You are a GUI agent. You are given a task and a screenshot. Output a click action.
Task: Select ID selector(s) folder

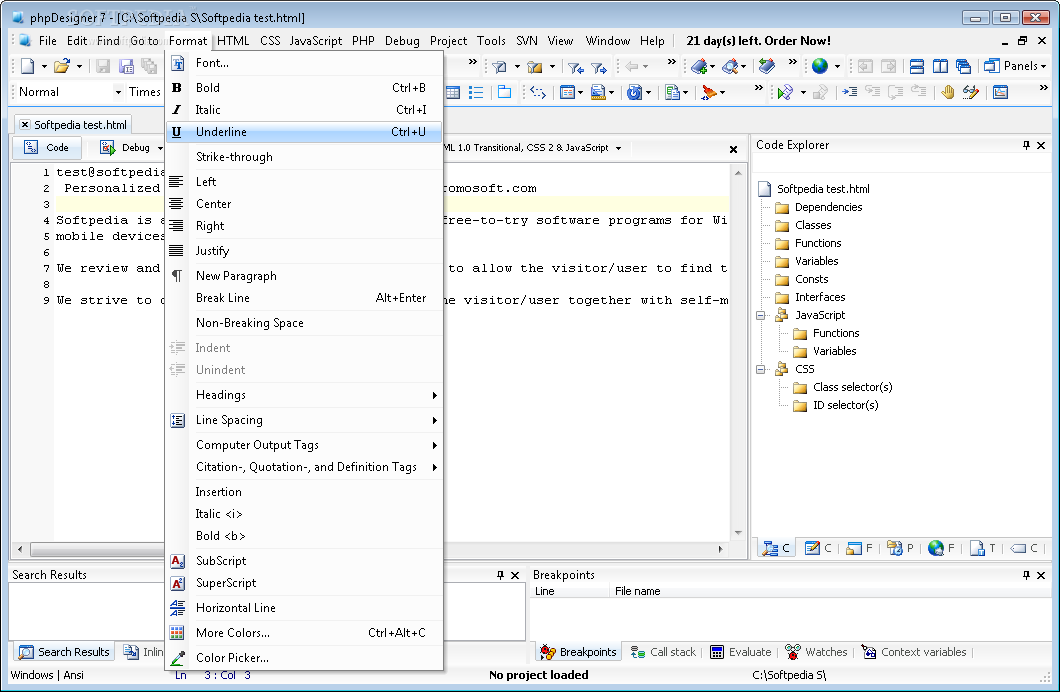click(x=836, y=405)
